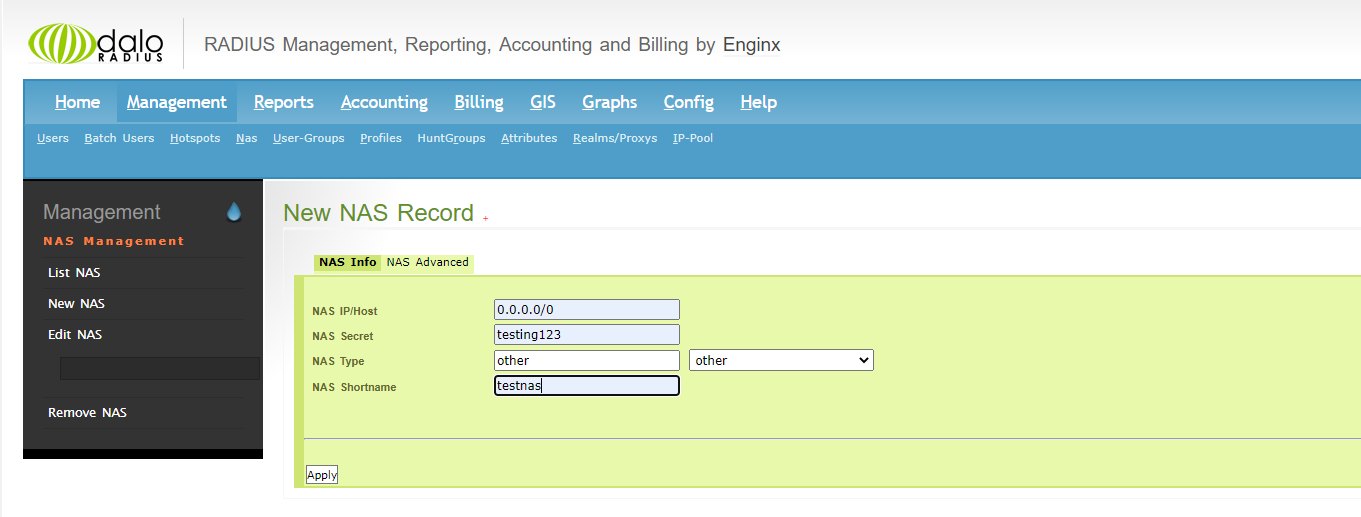Click the Edit NAS sidebar search box
1361x517 pixels.
[159, 368]
